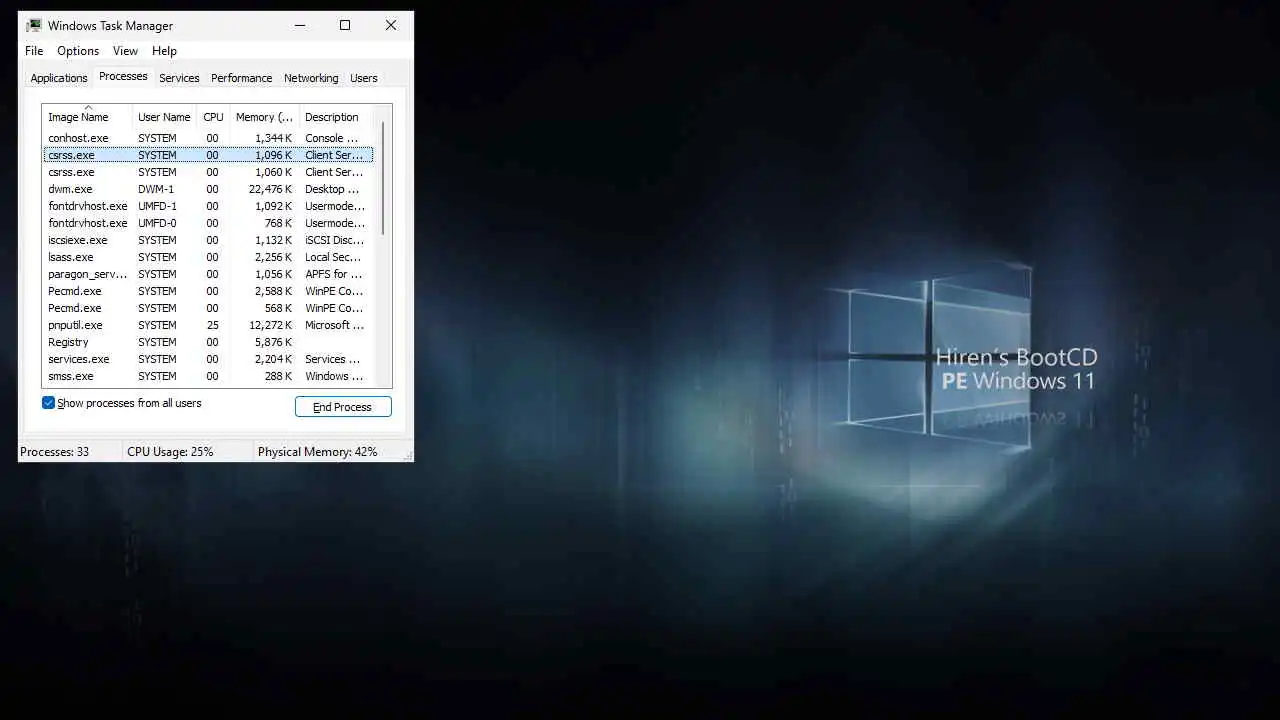This screenshot has height=720, width=1280.
Task: Toggle Show processes from all users checkbox
Action: click(48, 403)
